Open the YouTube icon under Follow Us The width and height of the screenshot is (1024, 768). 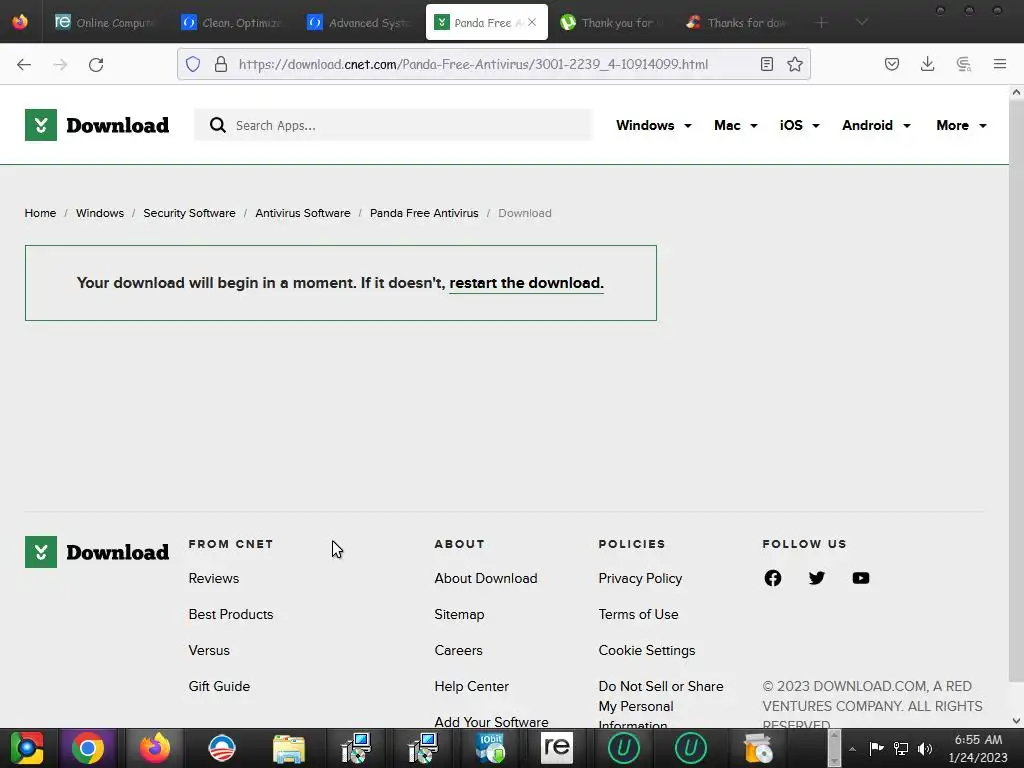click(x=861, y=578)
